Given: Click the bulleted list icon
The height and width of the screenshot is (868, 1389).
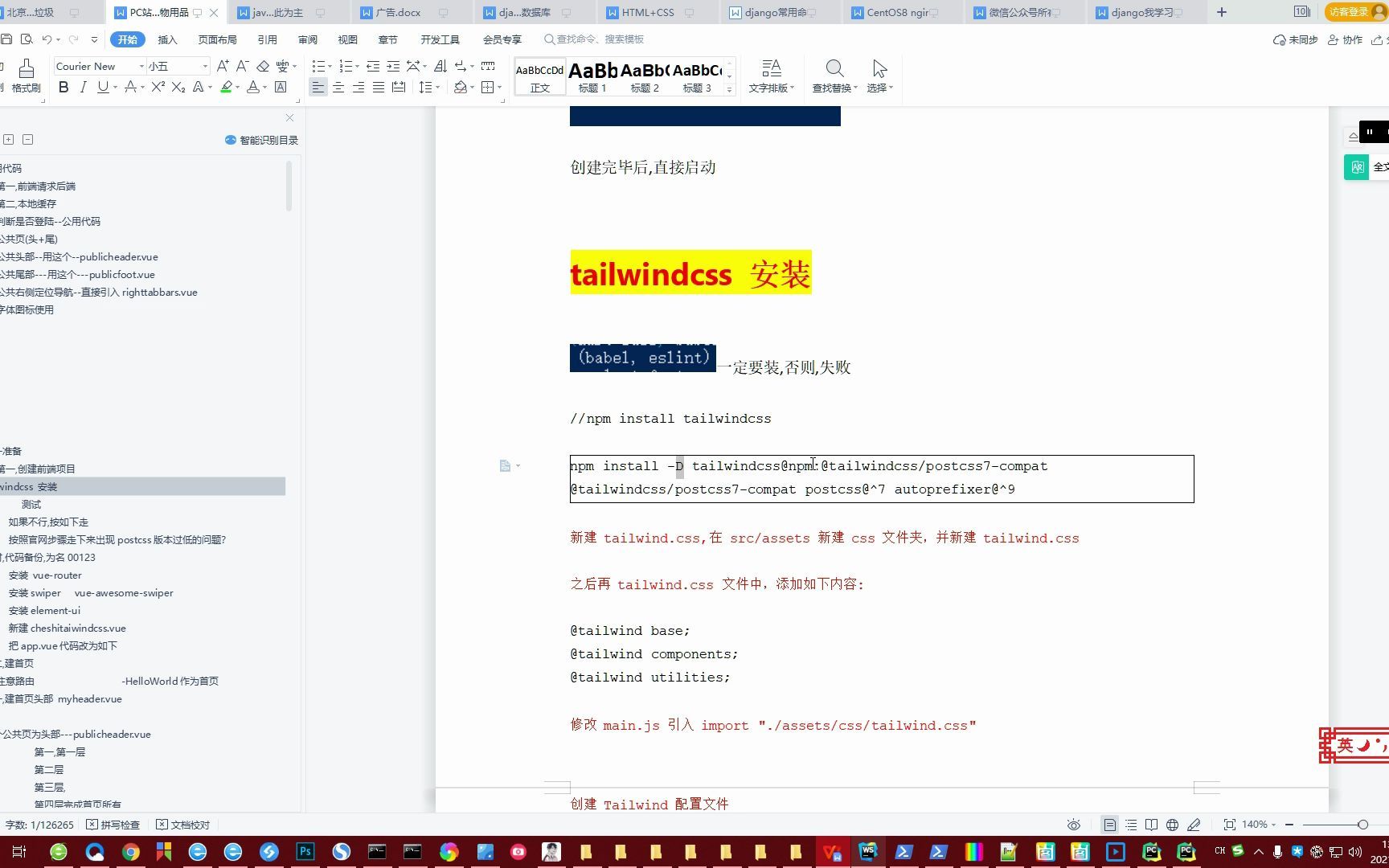Looking at the screenshot, I should pos(318,66).
